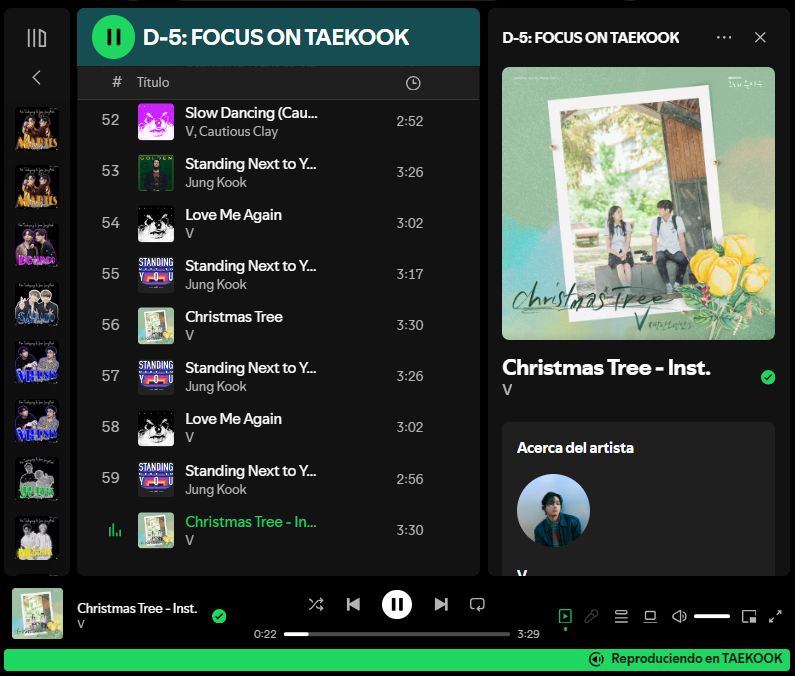Open artist V link under Love Me Again row 54
Image resolution: width=795 pixels, height=676 pixels.
pos(189,233)
